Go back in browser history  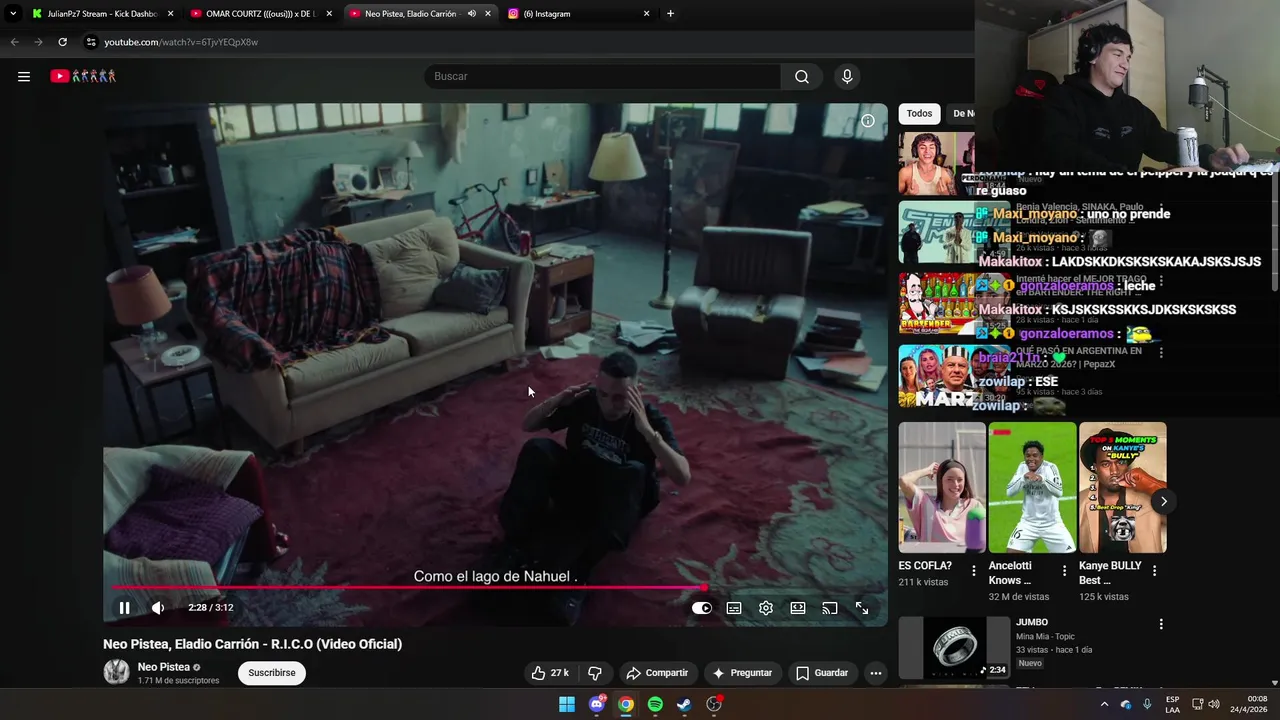coord(14,42)
